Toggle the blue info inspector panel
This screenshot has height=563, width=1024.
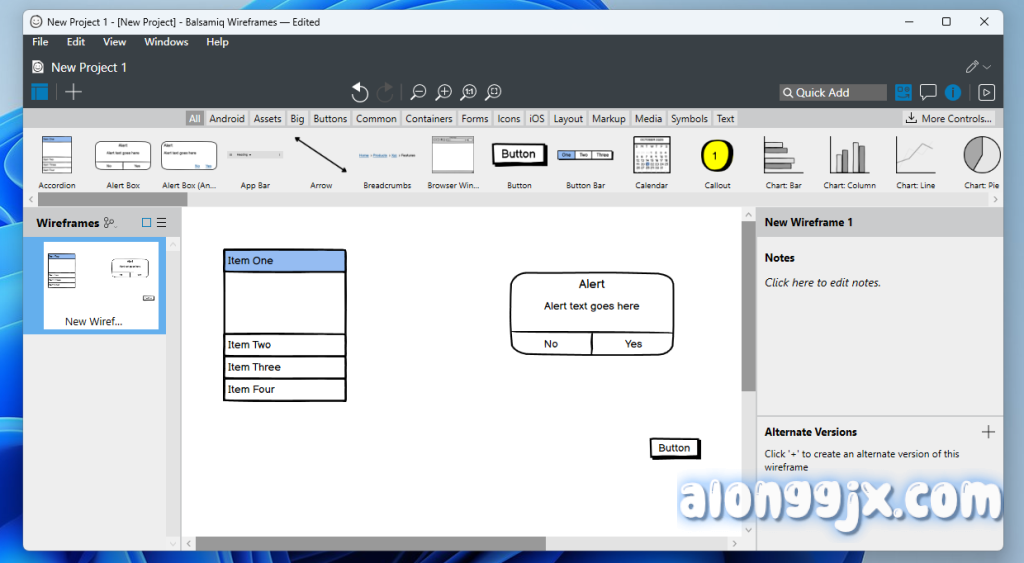coord(953,92)
